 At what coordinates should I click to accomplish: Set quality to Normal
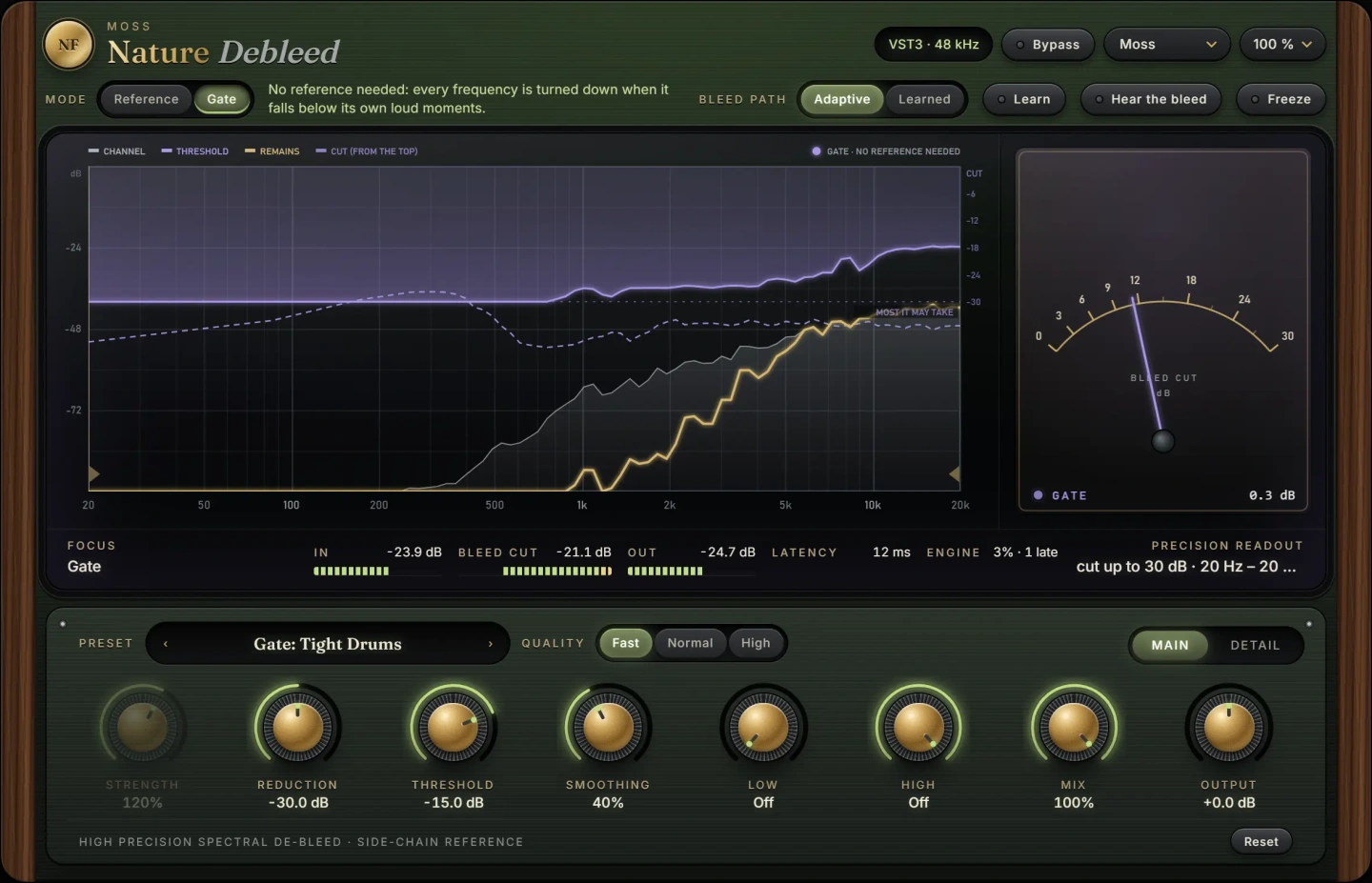click(x=690, y=643)
